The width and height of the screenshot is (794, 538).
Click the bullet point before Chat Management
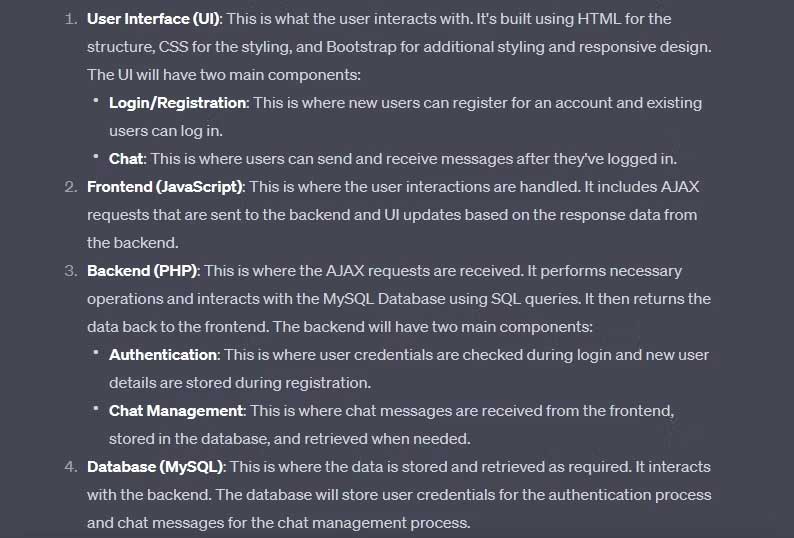(x=97, y=409)
